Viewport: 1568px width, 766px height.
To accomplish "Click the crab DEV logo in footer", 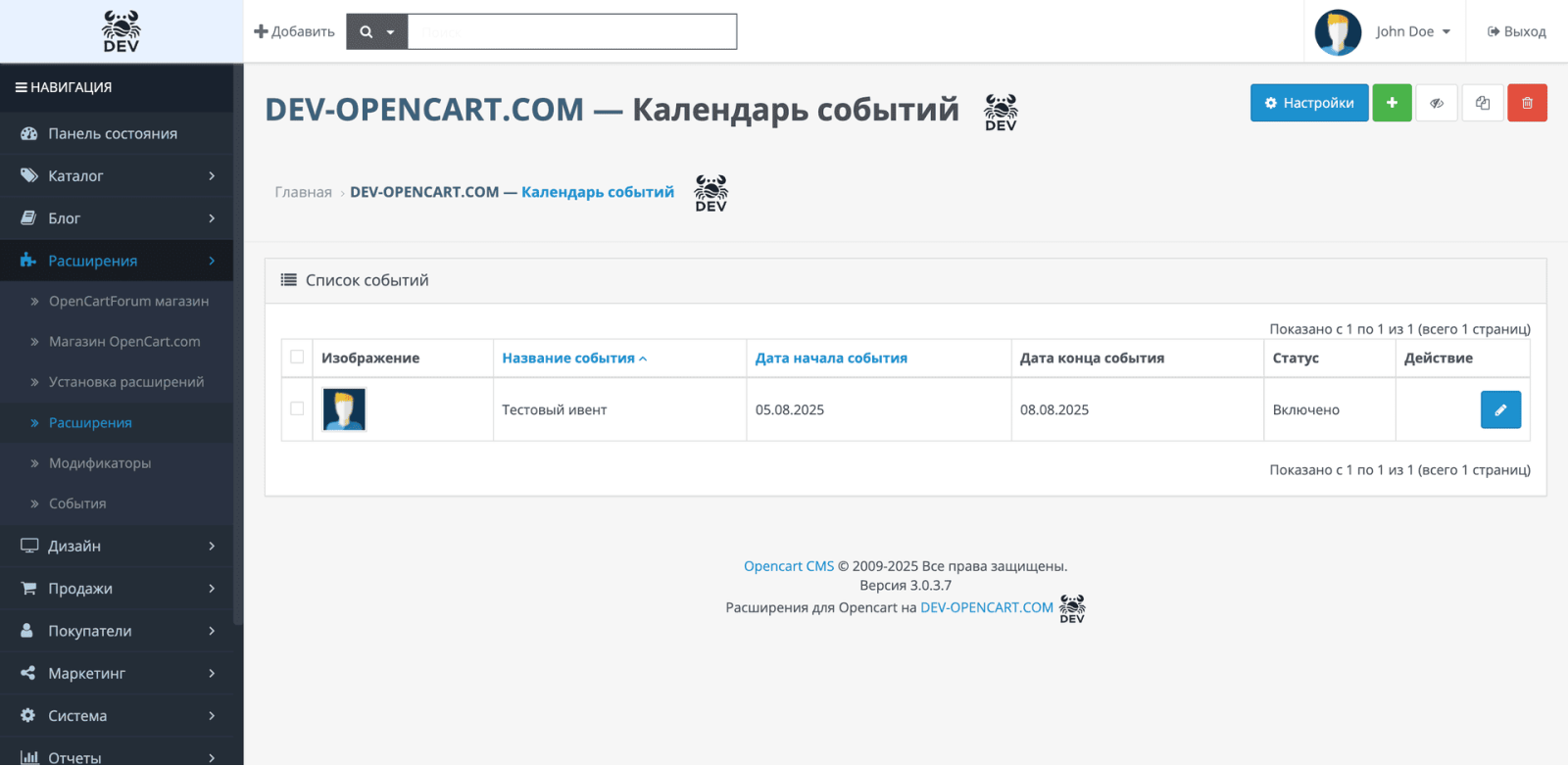I will [1072, 608].
